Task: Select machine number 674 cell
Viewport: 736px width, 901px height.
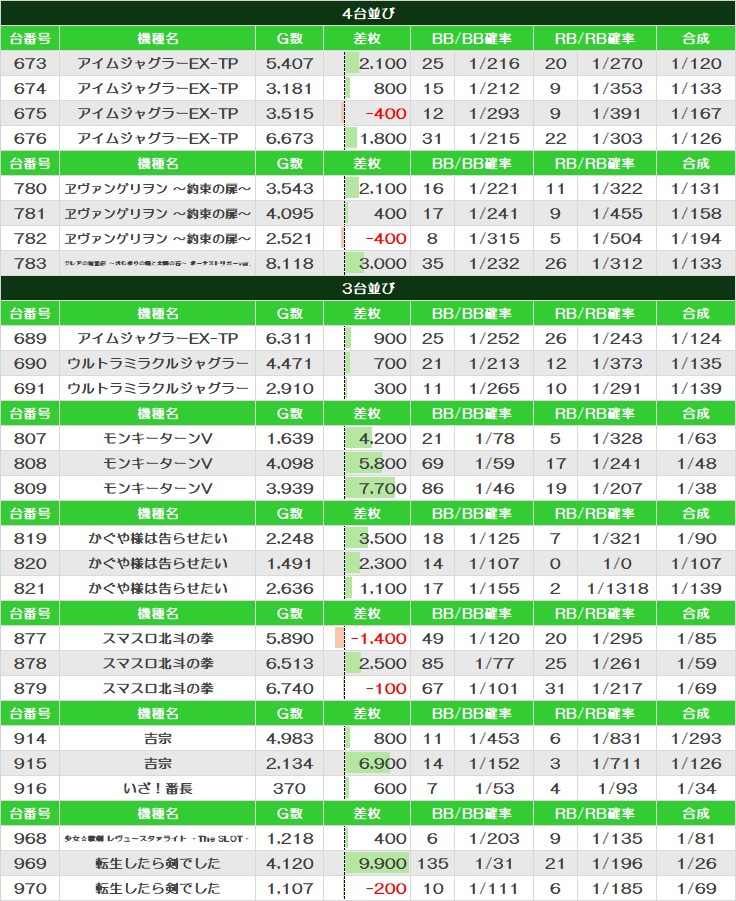Action: 30,88
